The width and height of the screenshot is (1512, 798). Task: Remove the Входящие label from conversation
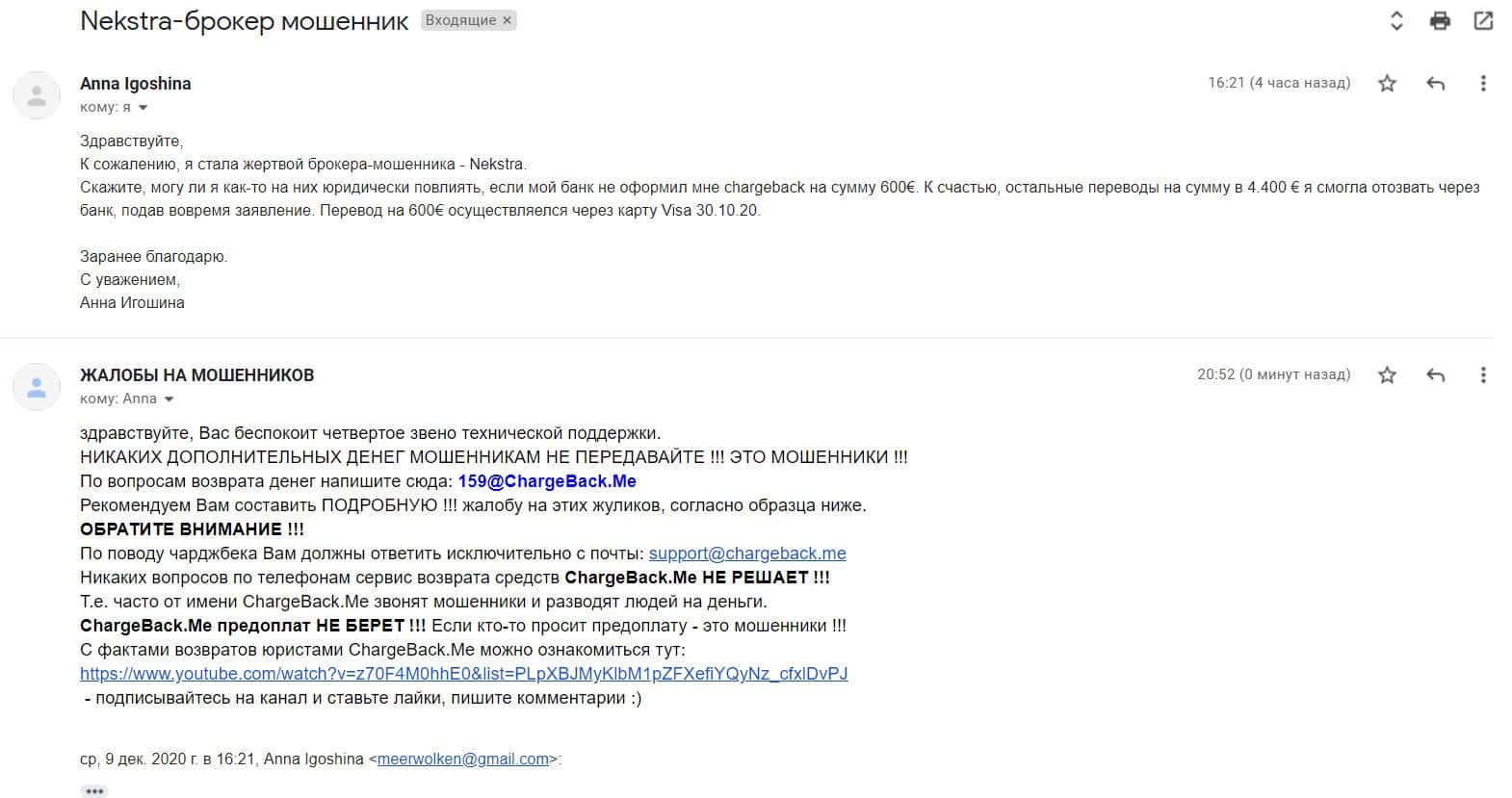(x=508, y=20)
